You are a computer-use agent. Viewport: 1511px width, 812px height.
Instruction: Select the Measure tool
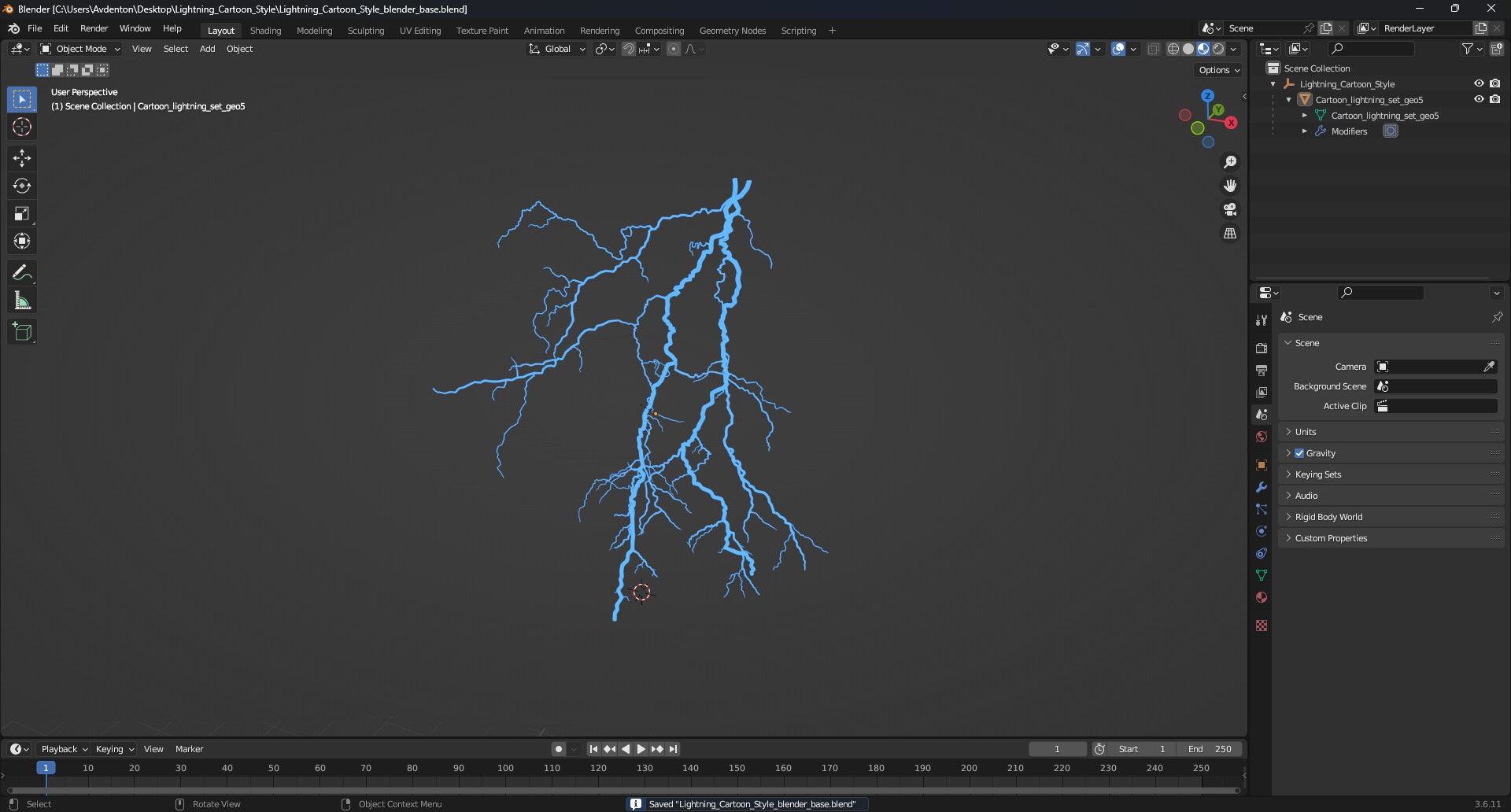(22, 301)
